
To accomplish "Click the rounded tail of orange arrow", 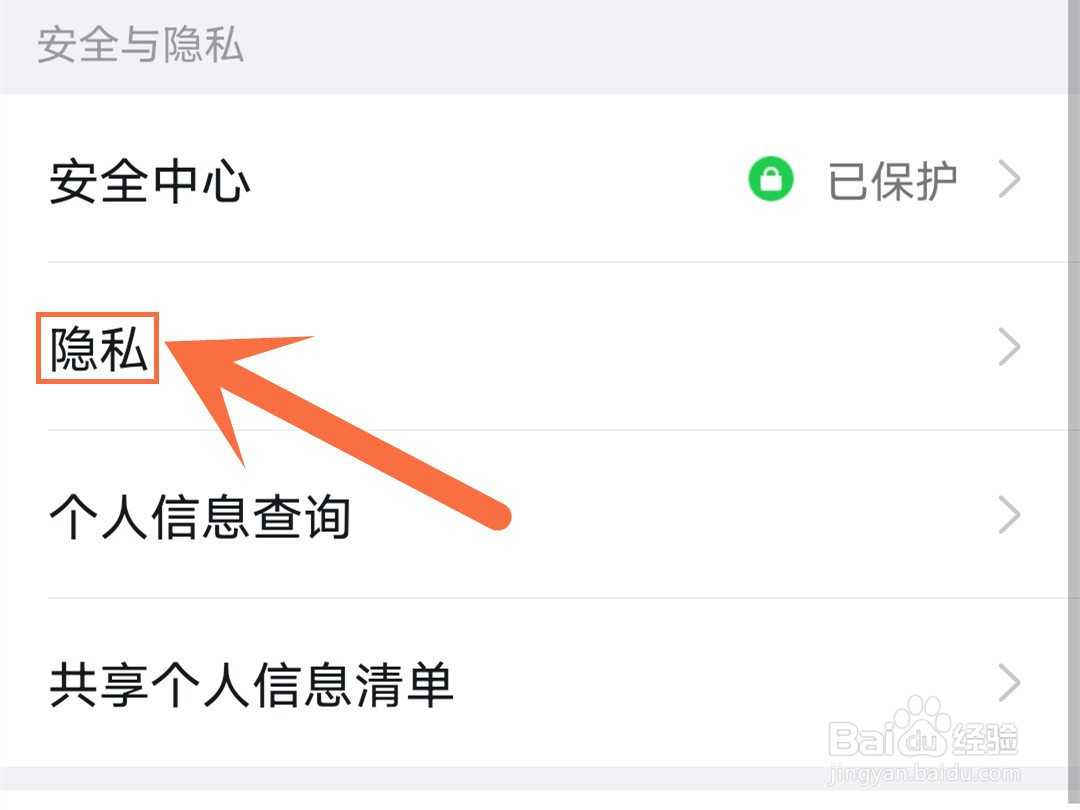I will point(495,516).
